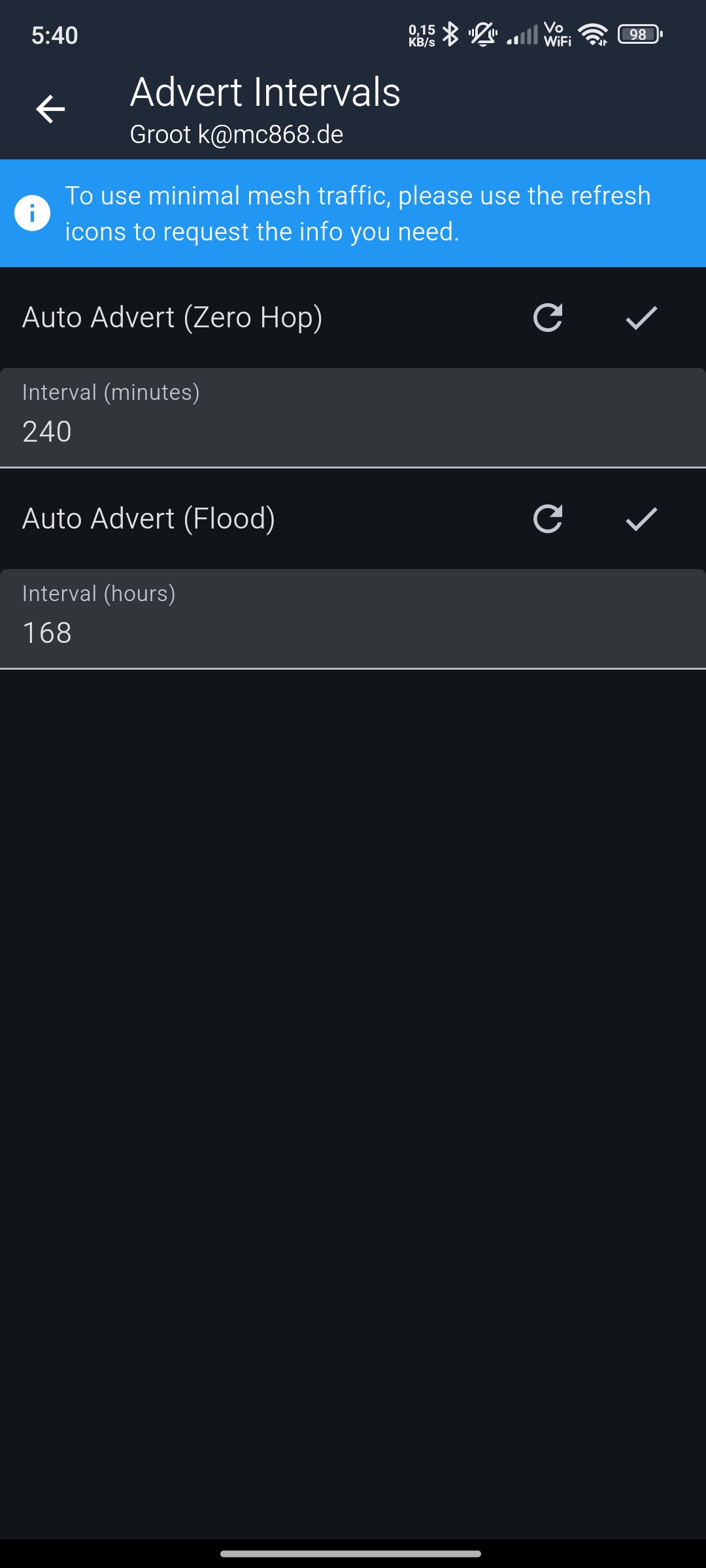The height and width of the screenshot is (1568, 706).
Task: Tap the Auto Advert (Zero Hop) label
Action: click(173, 318)
